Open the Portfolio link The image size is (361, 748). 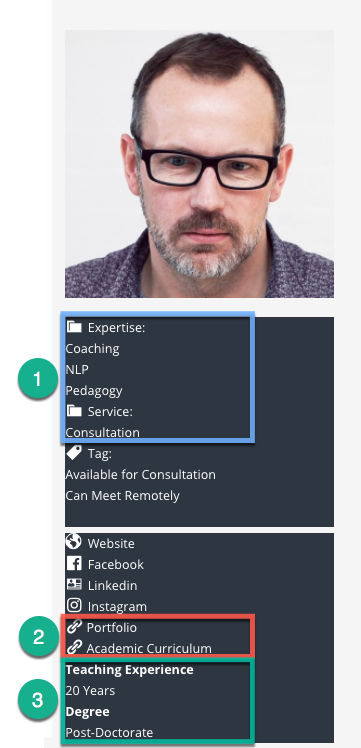click(112, 627)
